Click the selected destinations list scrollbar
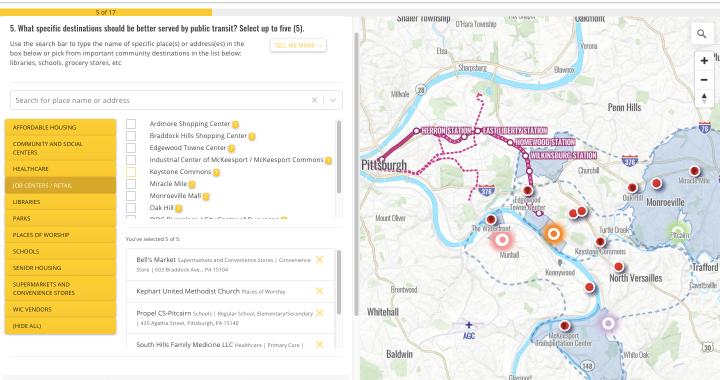Image resolution: width=720 pixels, height=380 pixels. (339, 282)
